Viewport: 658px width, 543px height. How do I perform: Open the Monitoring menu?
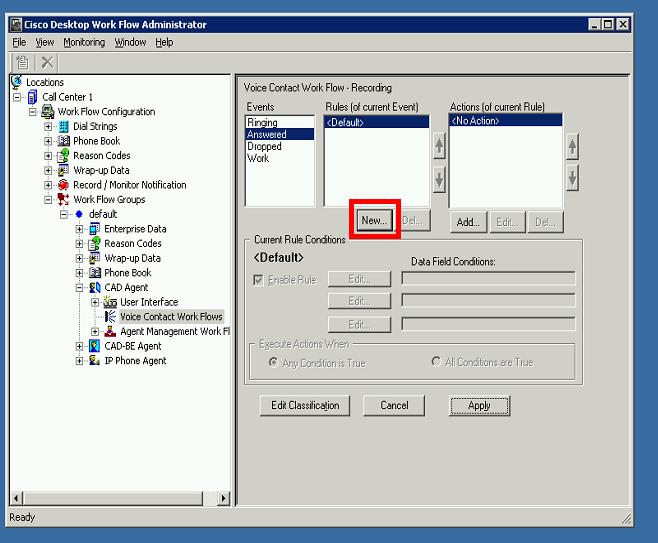point(84,42)
